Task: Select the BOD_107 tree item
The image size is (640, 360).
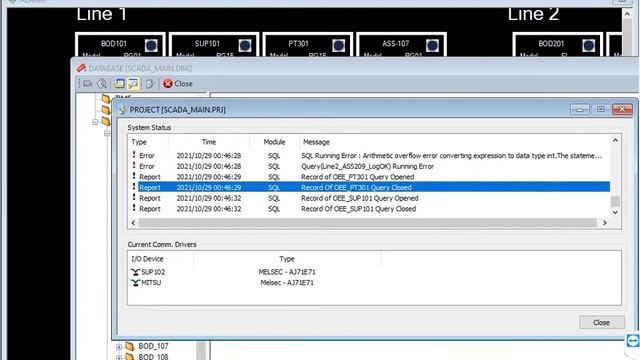Action: (153, 346)
